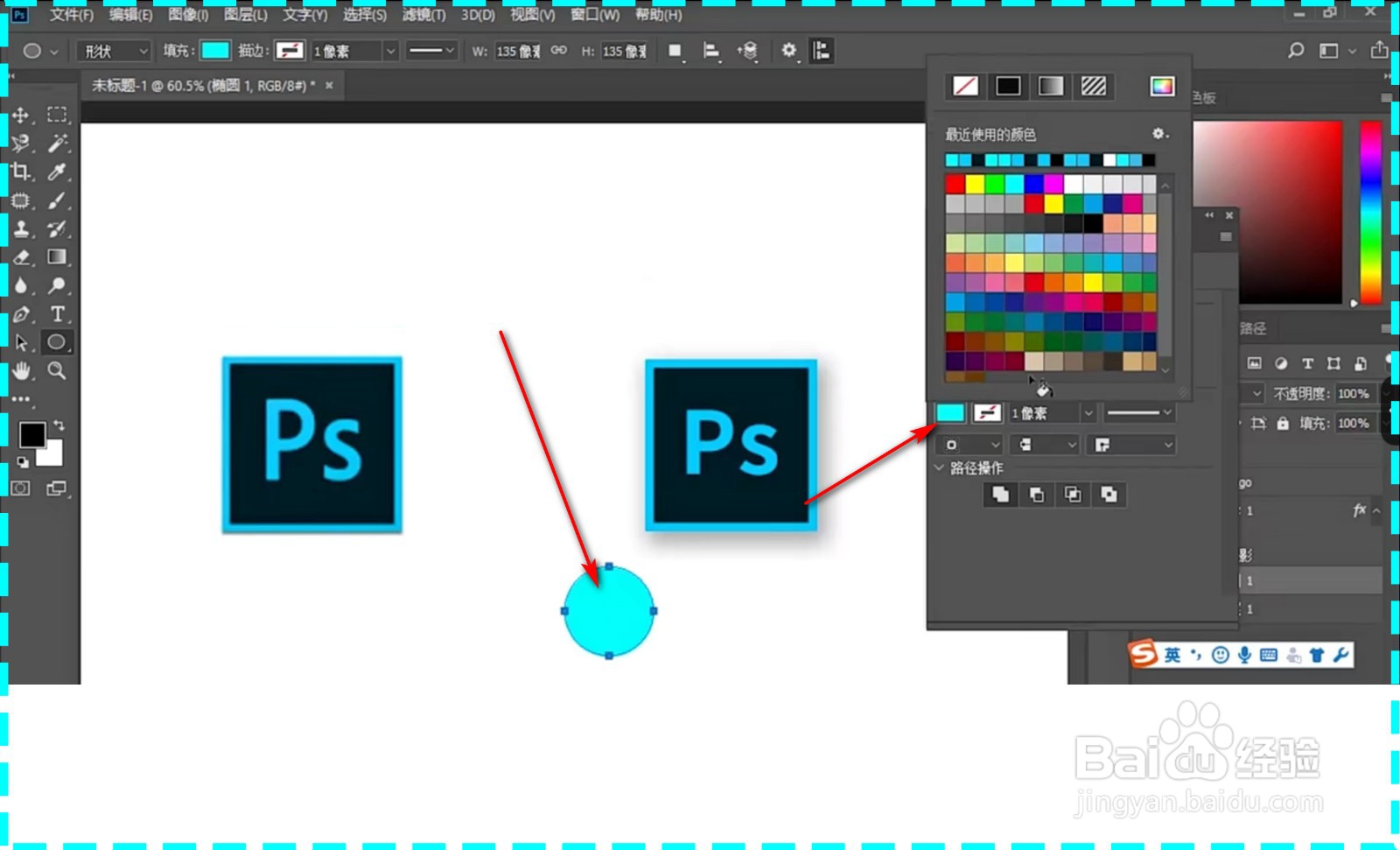1400x850 pixels.
Task: Select the Horizontal Type tool
Action: (x=57, y=314)
